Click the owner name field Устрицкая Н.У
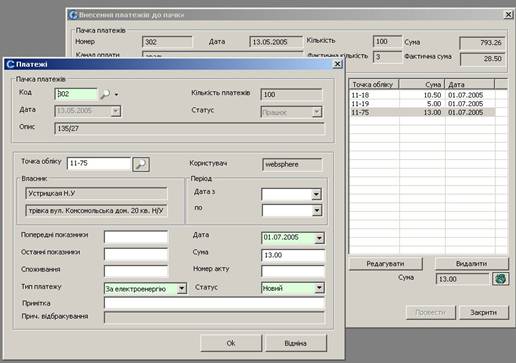This screenshot has width=516, height=363. coord(96,194)
